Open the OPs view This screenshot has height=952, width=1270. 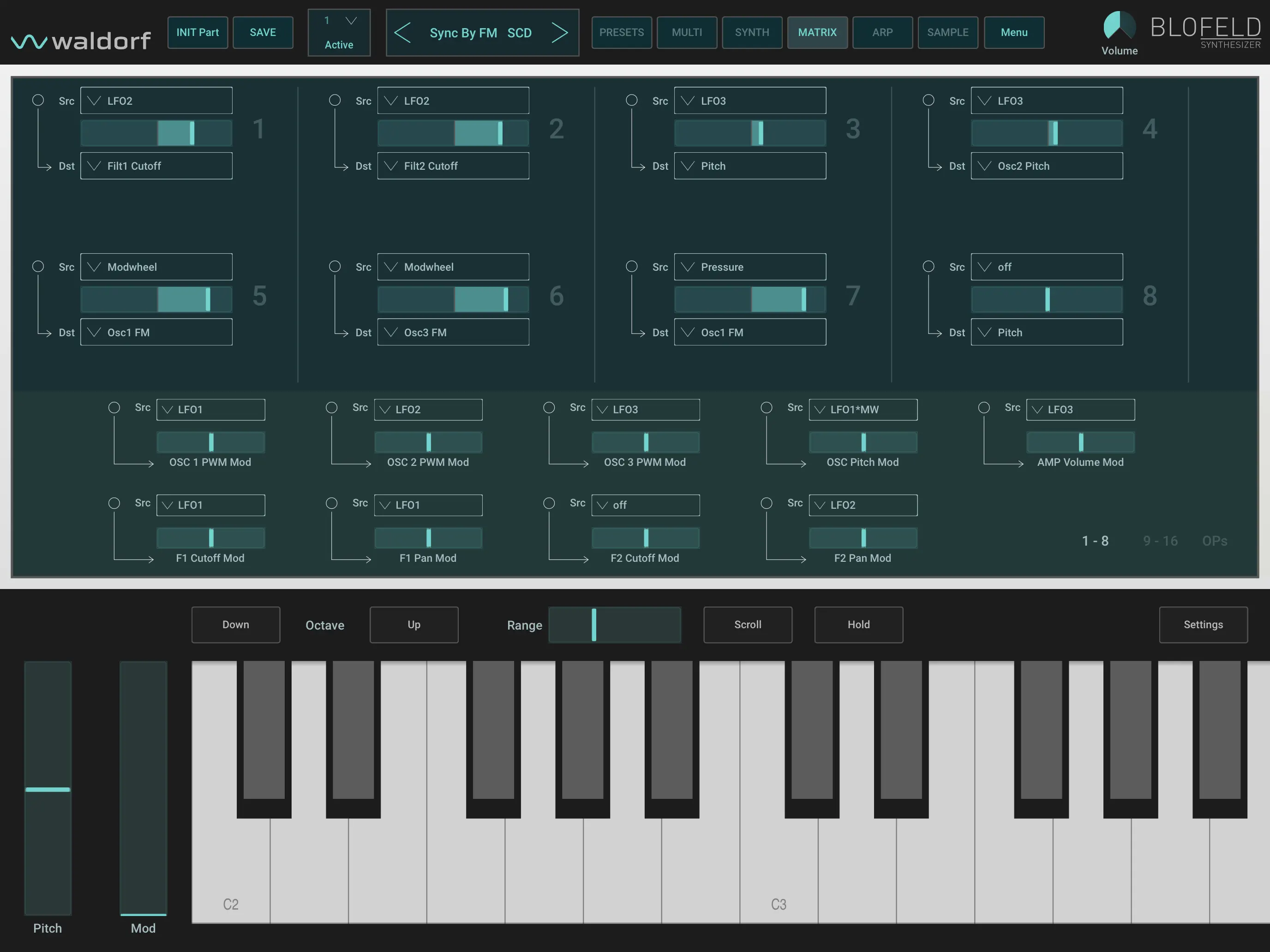1214,540
